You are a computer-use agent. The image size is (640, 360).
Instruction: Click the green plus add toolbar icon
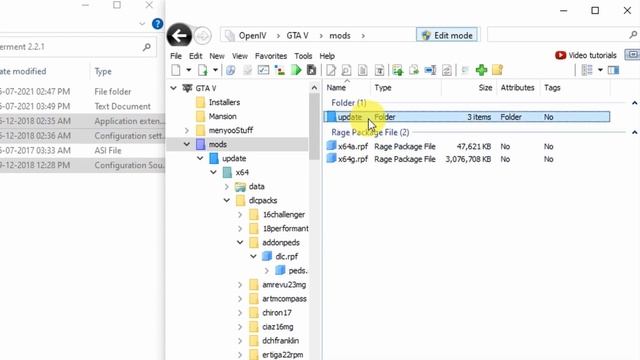pos(482,70)
